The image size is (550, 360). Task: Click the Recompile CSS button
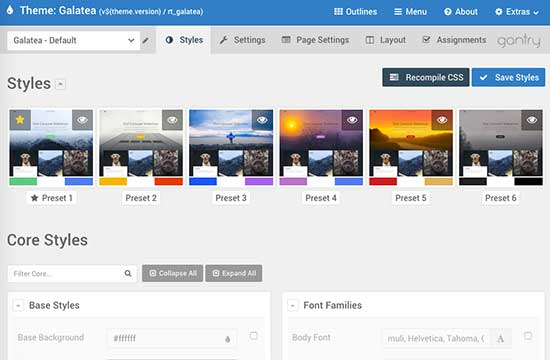[426, 77]
